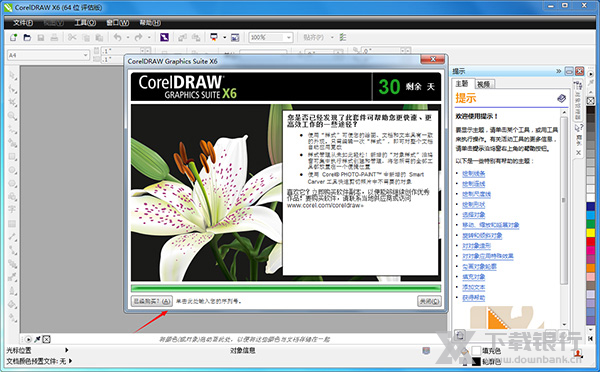
Task: Select the Zoom magnifier tool
Action: tap(13, 116)
